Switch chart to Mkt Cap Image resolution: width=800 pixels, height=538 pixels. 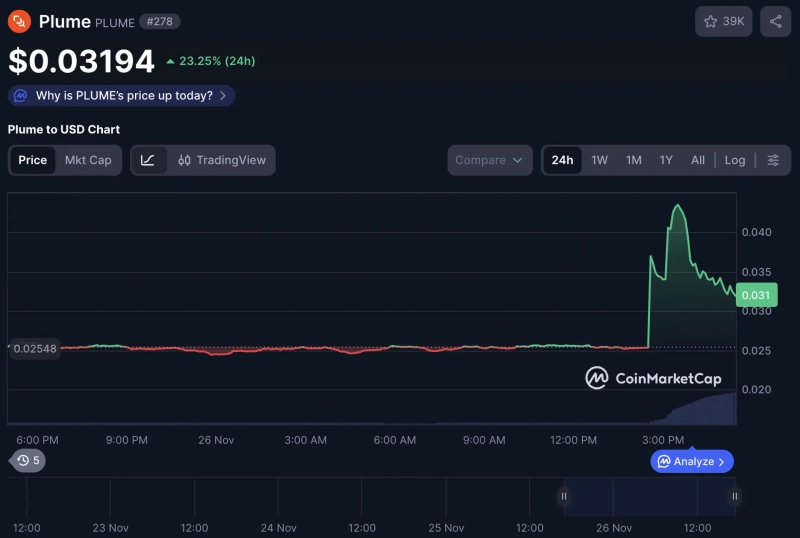click(88, 160)
